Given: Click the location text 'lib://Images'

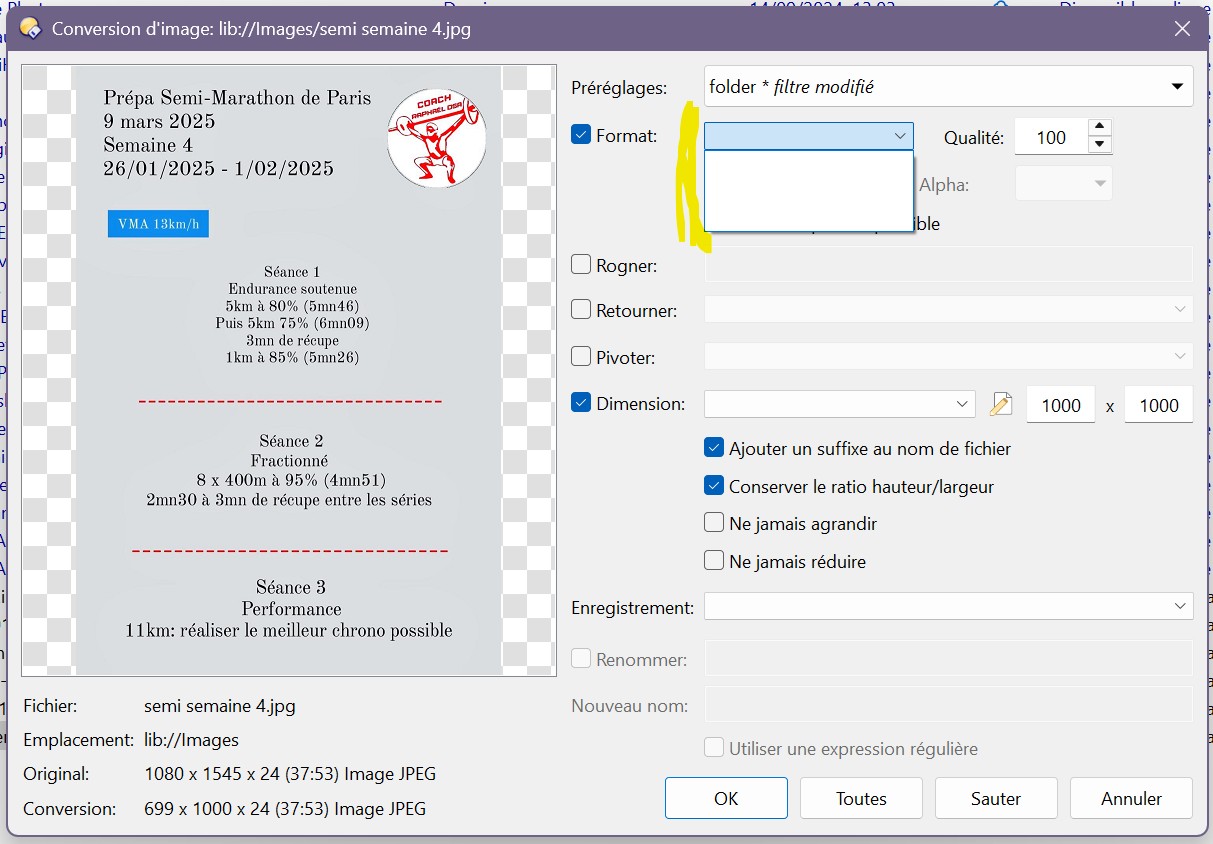Looking at the screenshot, I should tap(191, 740).
